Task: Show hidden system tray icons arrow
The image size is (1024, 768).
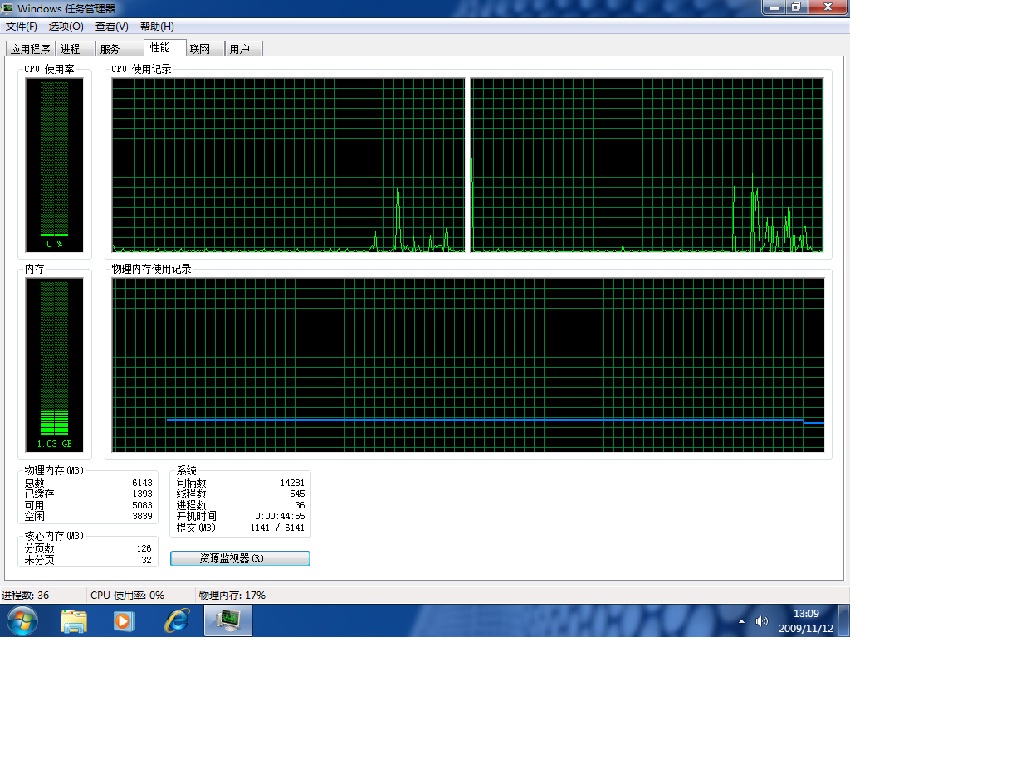Action: click(x=742, y=621)
